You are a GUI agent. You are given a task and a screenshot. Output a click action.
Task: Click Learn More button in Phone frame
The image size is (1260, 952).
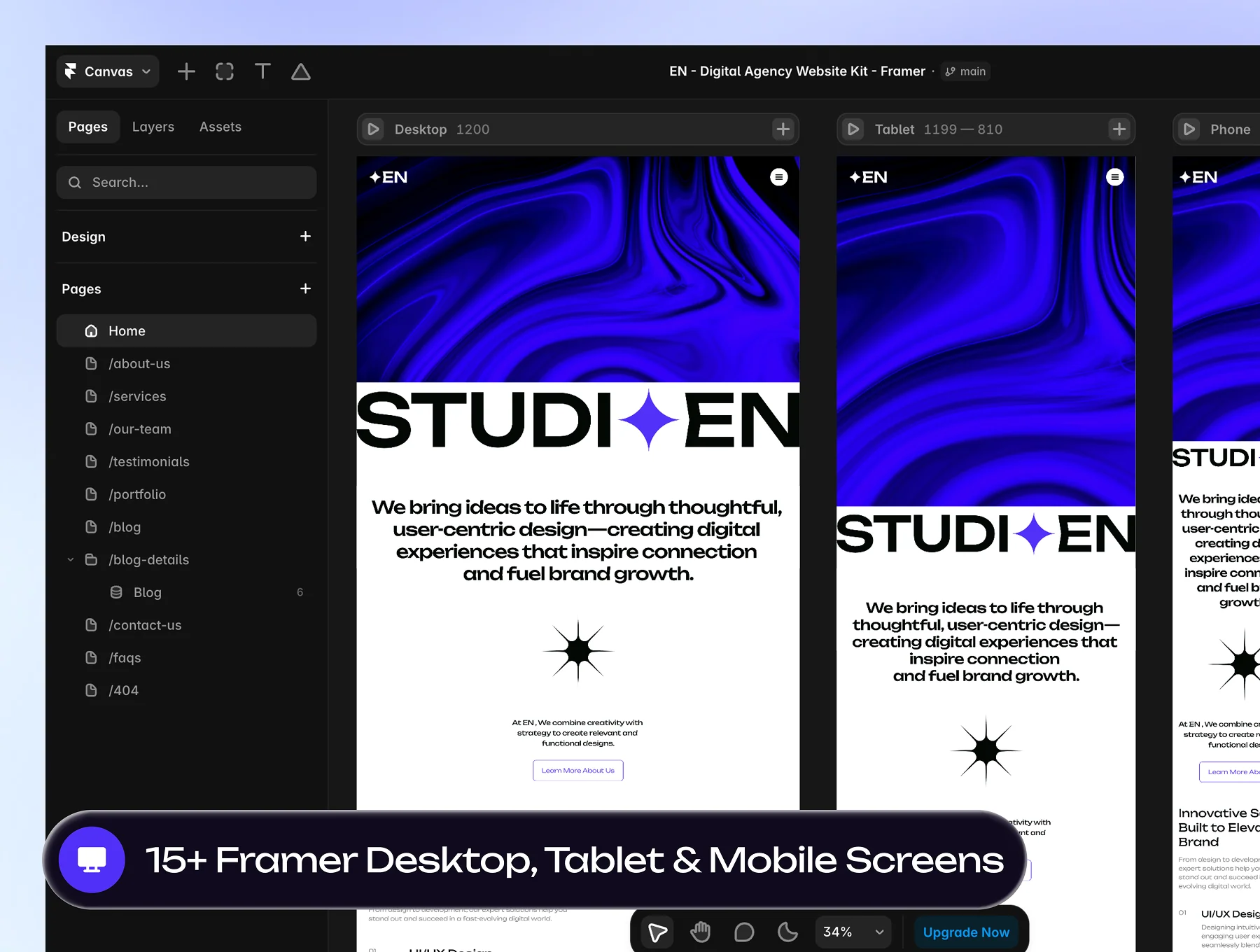[x=1230, y=772]
